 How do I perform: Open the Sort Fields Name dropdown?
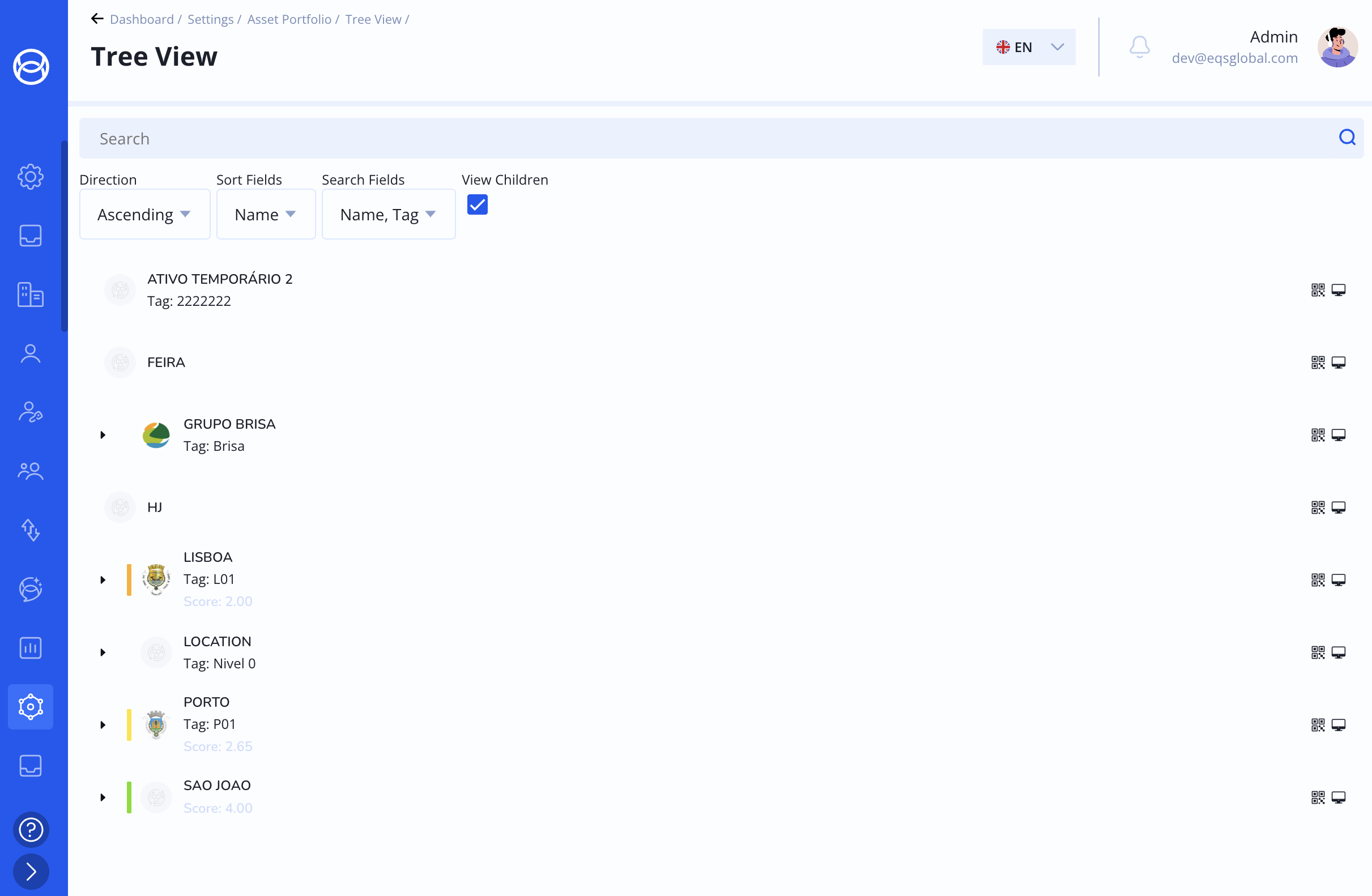tap(266, 214)
